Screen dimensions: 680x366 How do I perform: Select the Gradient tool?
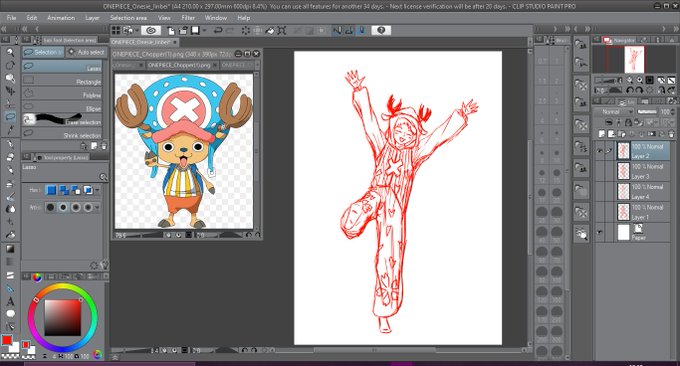[x=10, y=249]
